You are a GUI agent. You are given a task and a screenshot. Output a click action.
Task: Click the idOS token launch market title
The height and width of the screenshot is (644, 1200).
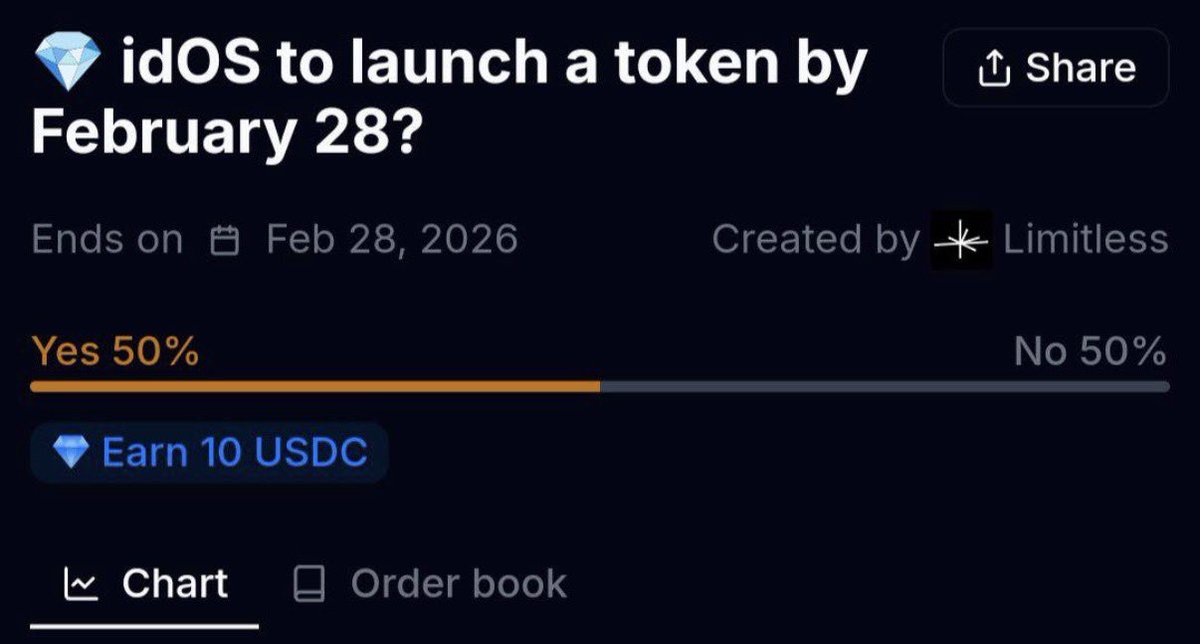pyautogui.click(x=450, y=100)
